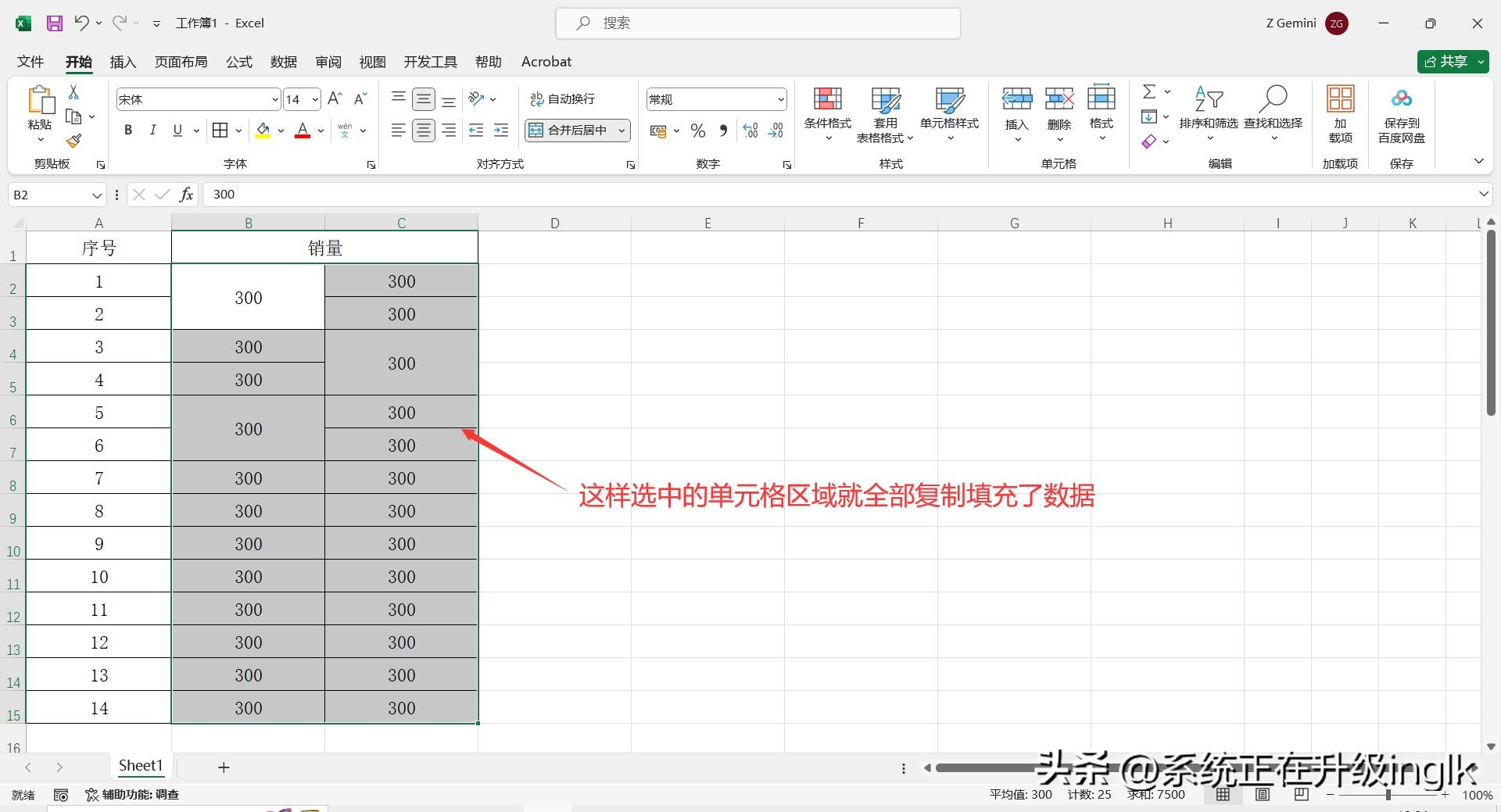Click the percent style icon
The height and width of the screenshot is (812, 1501).
pos(698,131)
